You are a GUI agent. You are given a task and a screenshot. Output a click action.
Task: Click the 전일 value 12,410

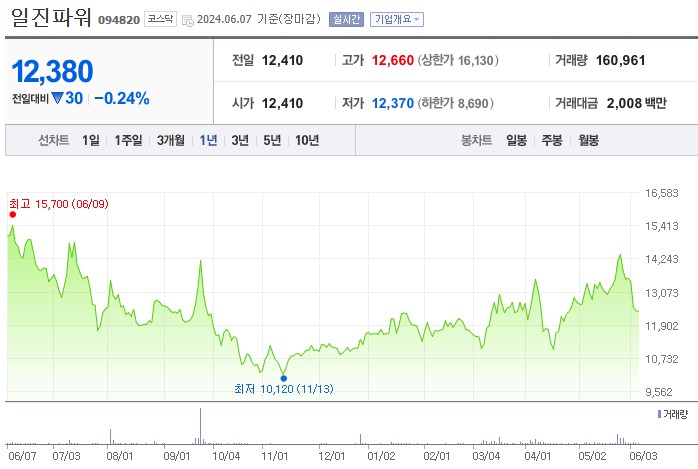pyautogui.click(x=282, y=60)
